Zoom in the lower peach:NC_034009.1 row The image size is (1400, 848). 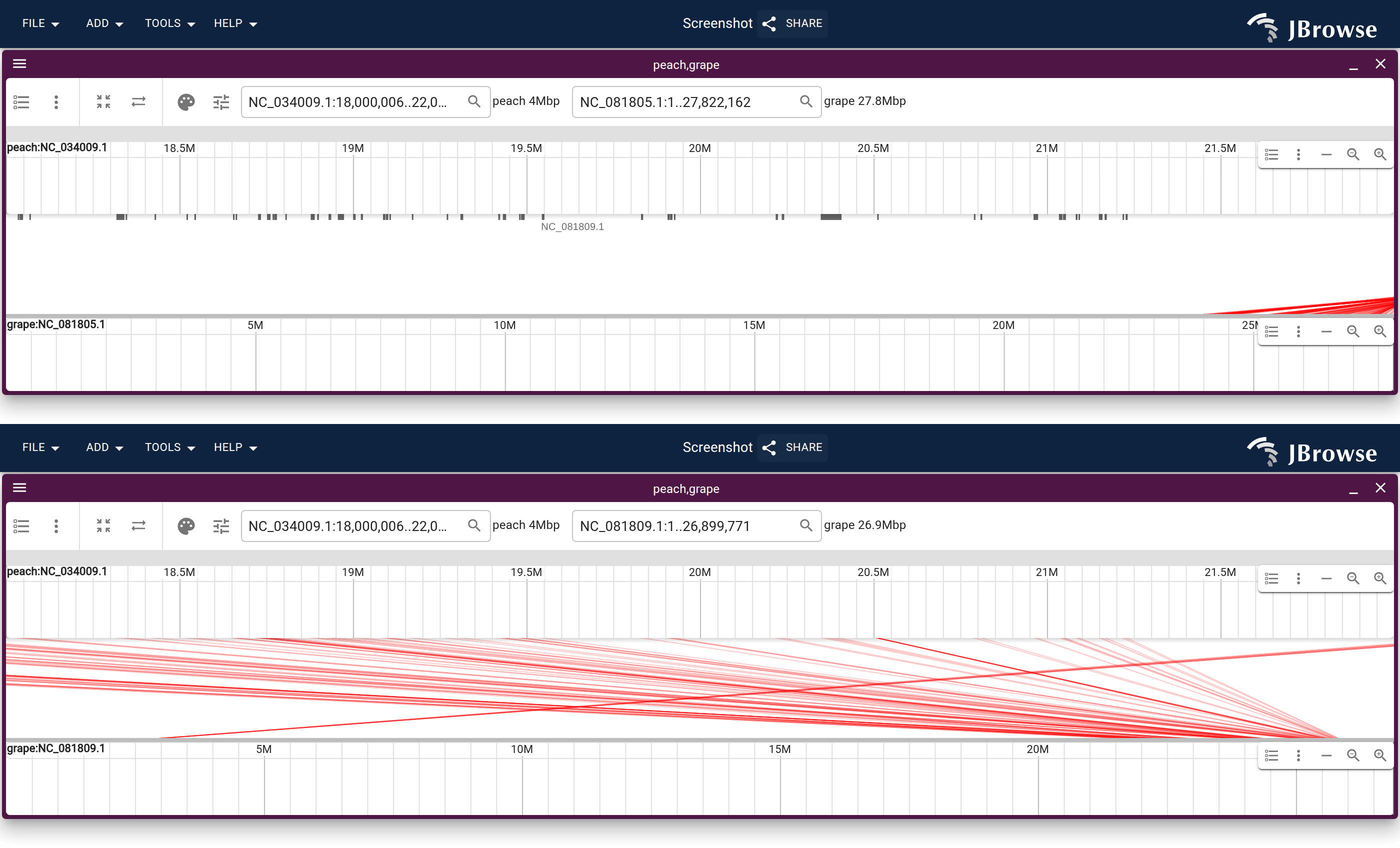point(1379,578)
